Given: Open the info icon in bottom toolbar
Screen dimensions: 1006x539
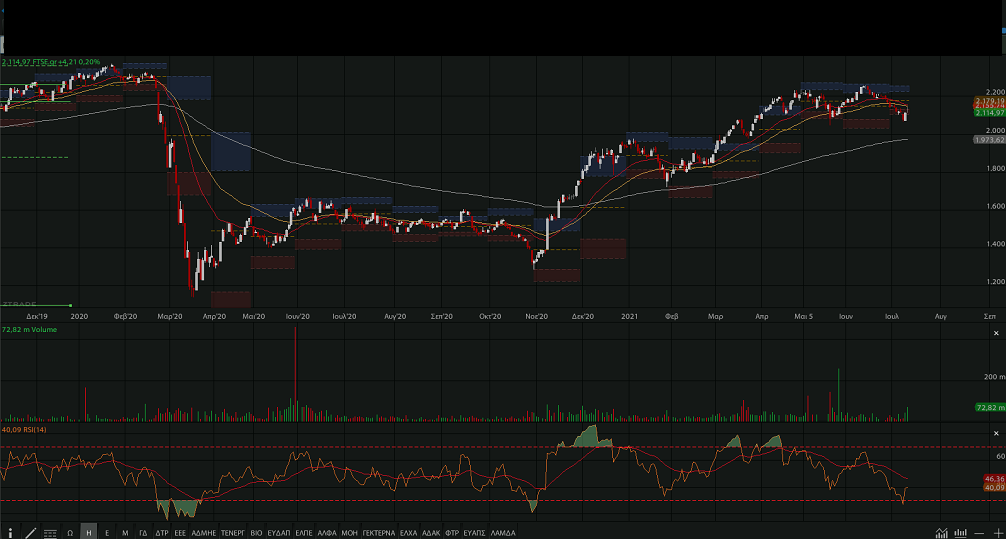Looking at the screenshot, I should coord(11,533).
